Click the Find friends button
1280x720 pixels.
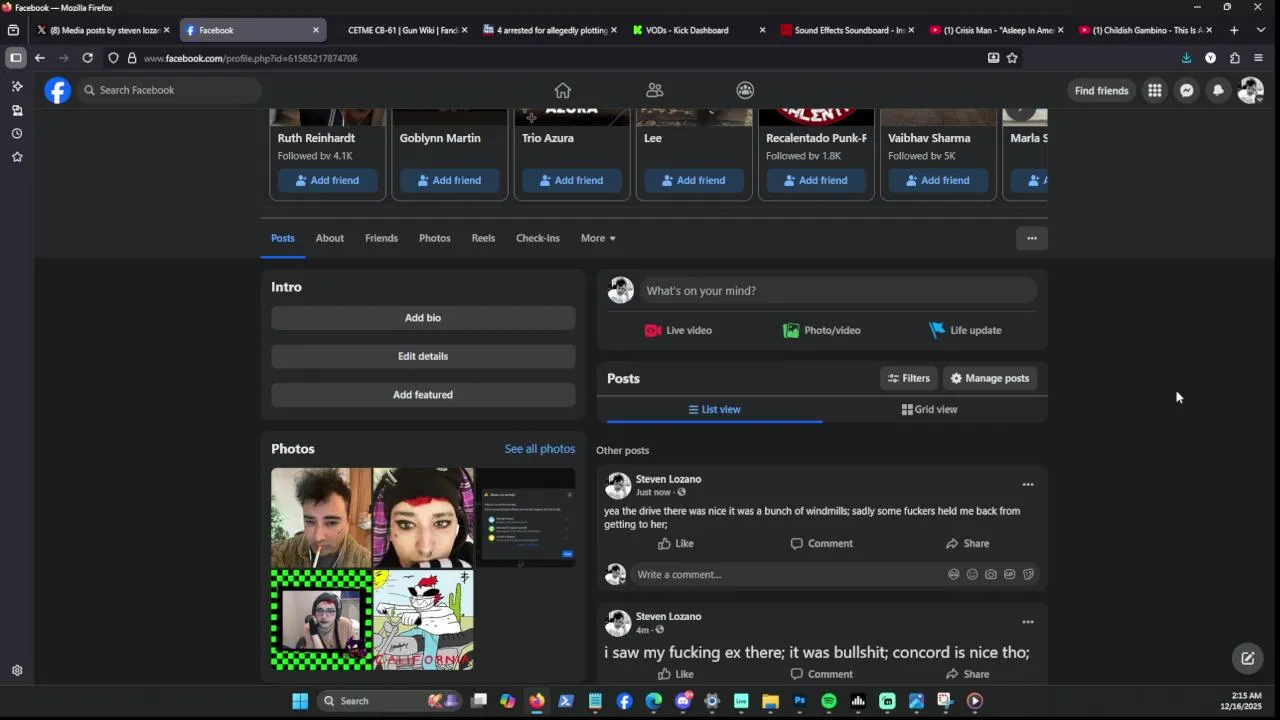pyautogui.click(x=1101, y=91)
